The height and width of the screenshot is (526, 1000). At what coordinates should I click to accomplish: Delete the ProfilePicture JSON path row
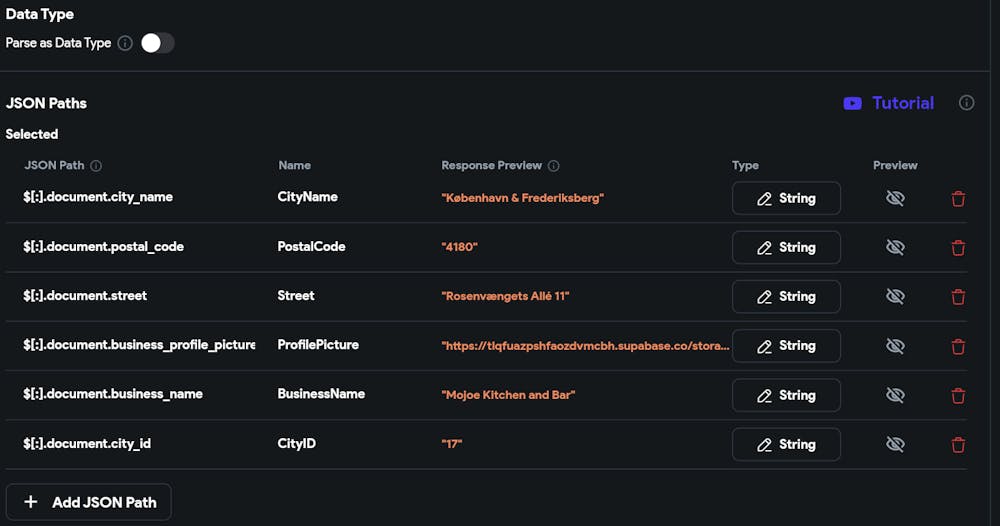958,346
